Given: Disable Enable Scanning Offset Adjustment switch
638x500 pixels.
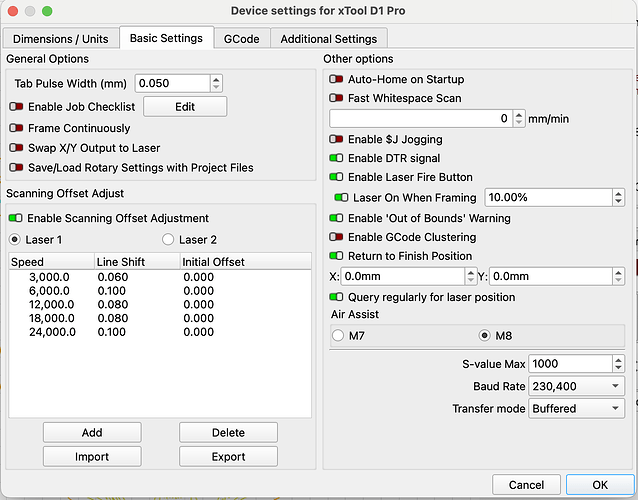Looking at the screenshot, I should tap(15, 218).
